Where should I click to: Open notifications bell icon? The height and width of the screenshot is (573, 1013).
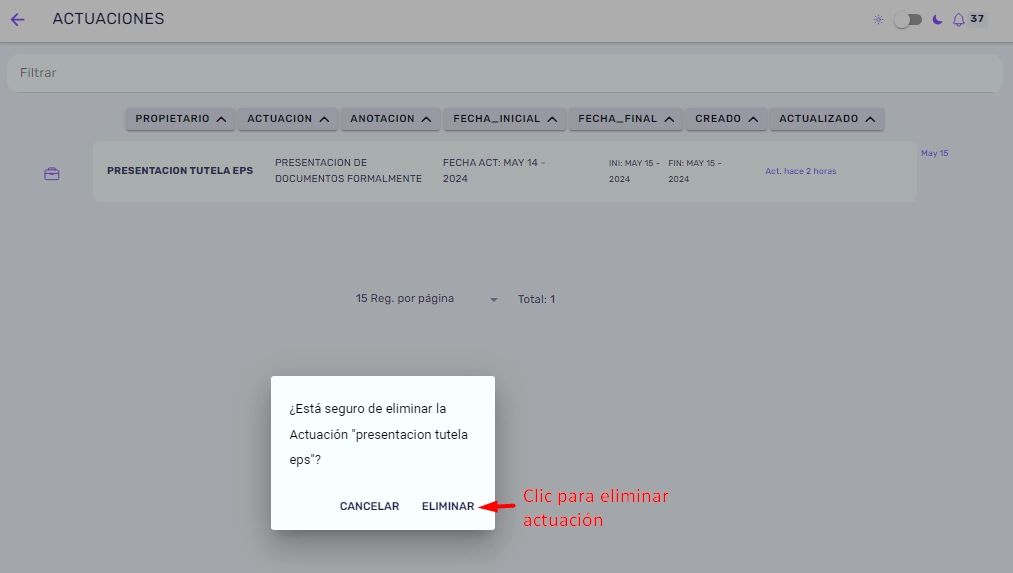point(959,20)
